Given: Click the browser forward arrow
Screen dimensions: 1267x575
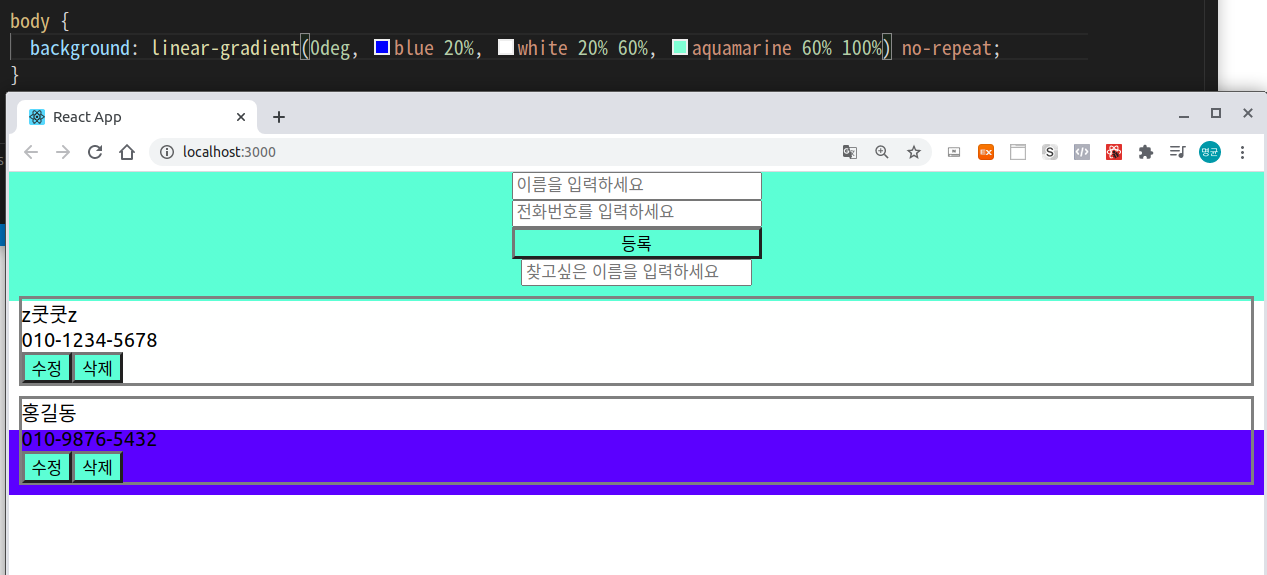Looking at the screenshot, I should tap(63, 152).
